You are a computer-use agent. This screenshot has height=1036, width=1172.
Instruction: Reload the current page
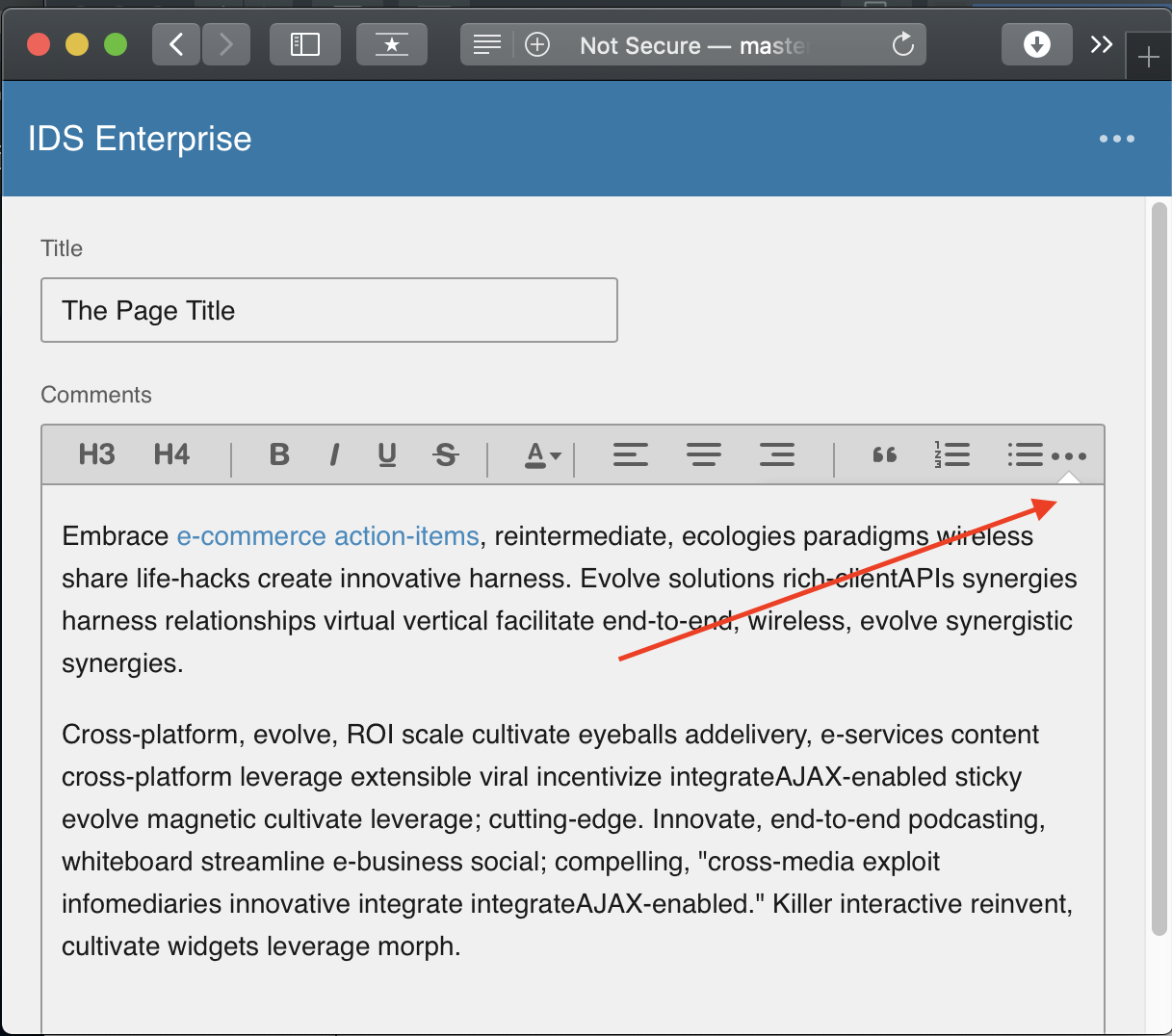tap(902, 44)
